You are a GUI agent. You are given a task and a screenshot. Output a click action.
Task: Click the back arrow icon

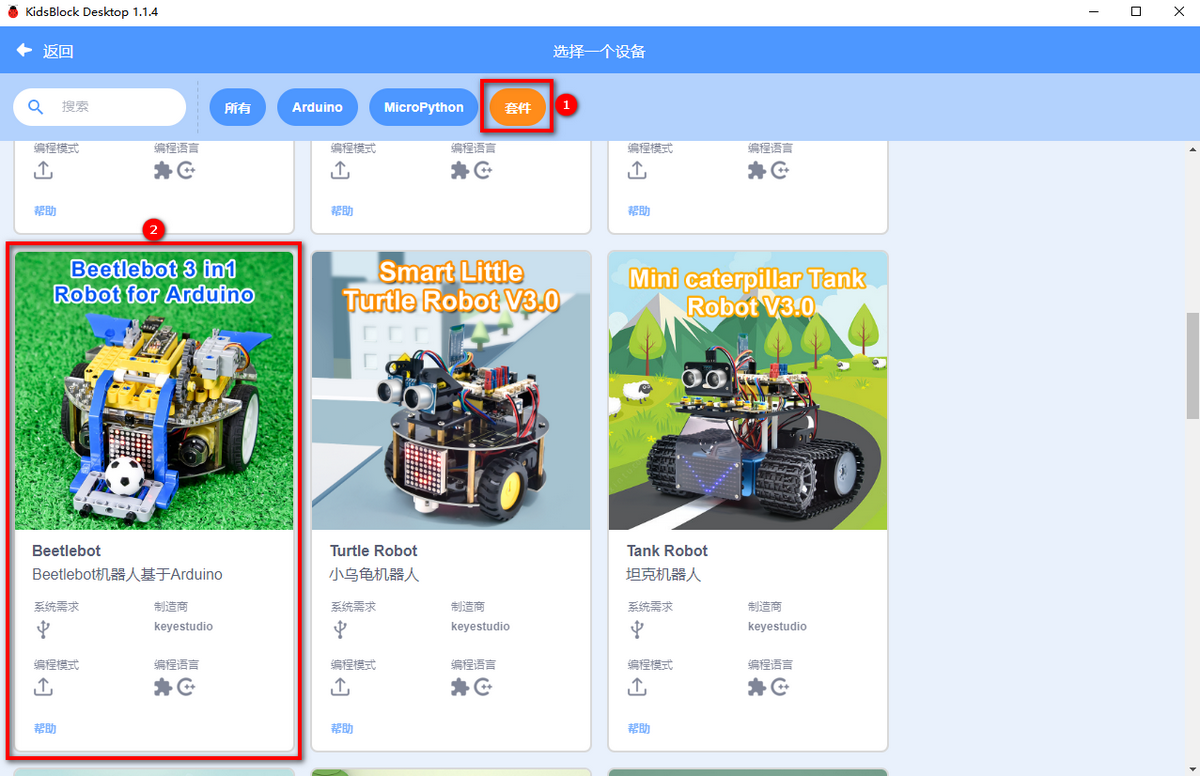(24, 50)
